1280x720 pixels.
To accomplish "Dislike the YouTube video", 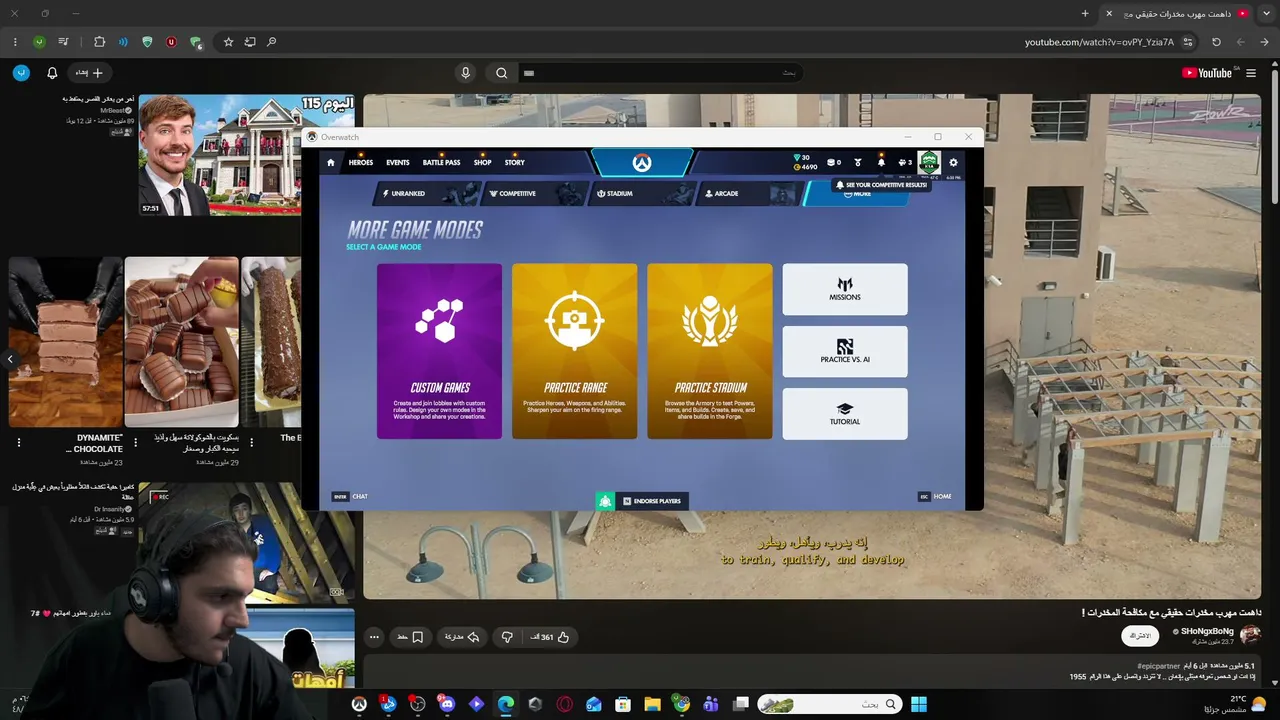I will tap(507, 637).
